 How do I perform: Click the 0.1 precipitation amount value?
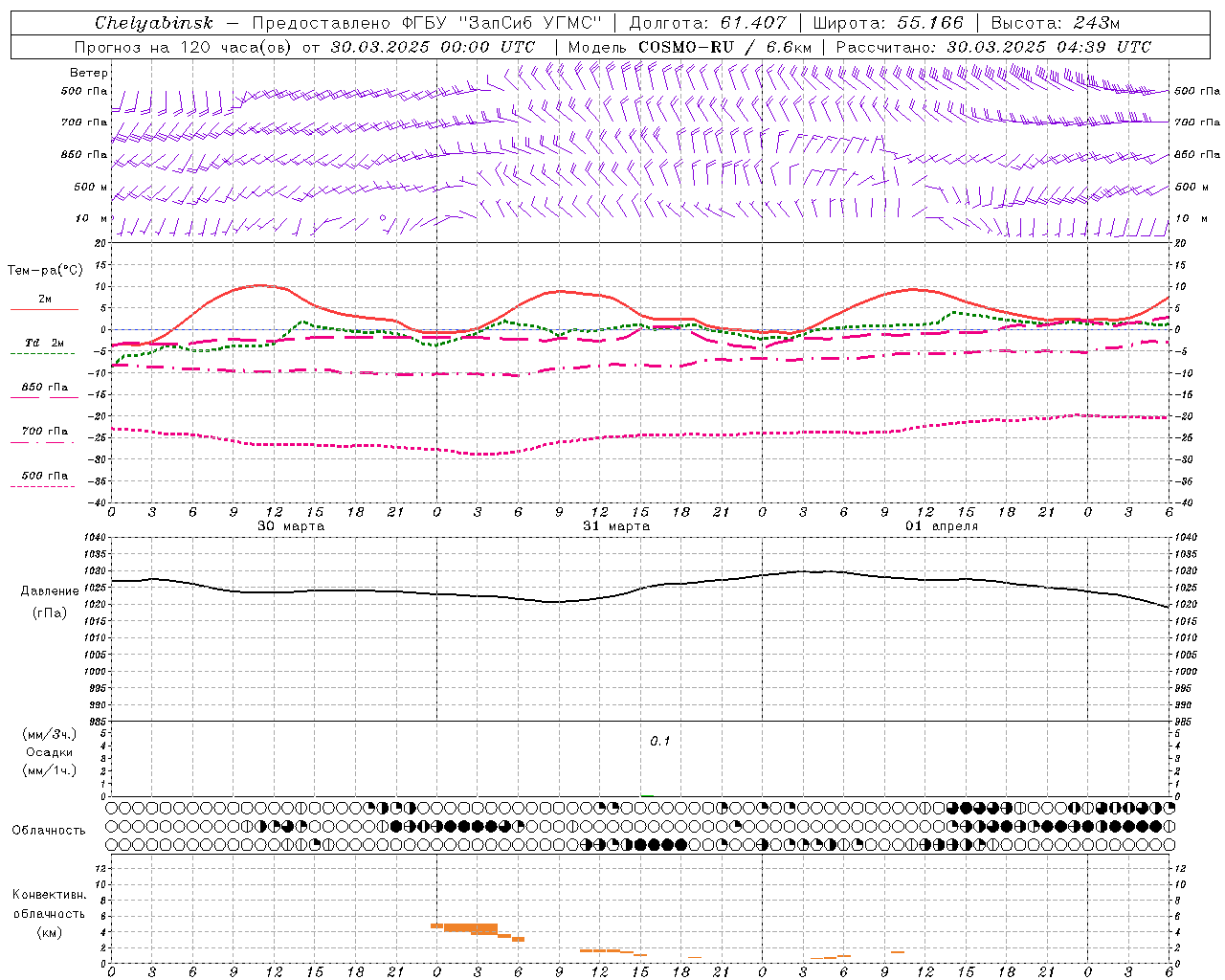pyautogui.click(x=660, y=741)
